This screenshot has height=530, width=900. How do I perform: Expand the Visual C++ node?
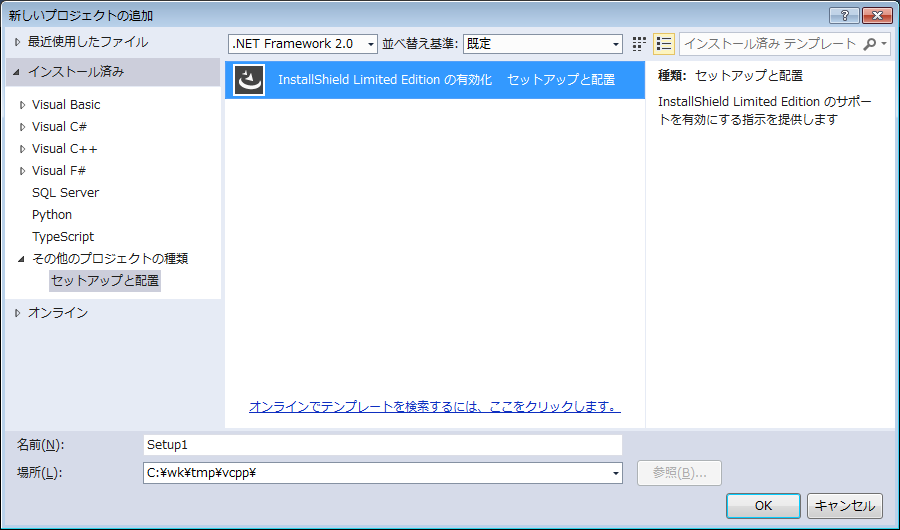point(22,149)
